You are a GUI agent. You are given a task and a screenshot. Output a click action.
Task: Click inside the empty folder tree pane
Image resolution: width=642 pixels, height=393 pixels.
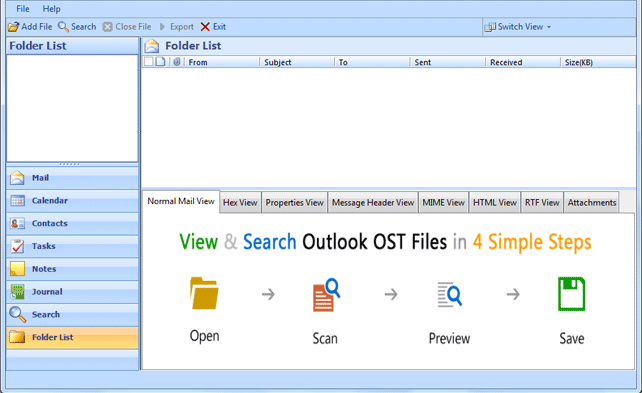(72, 108)
